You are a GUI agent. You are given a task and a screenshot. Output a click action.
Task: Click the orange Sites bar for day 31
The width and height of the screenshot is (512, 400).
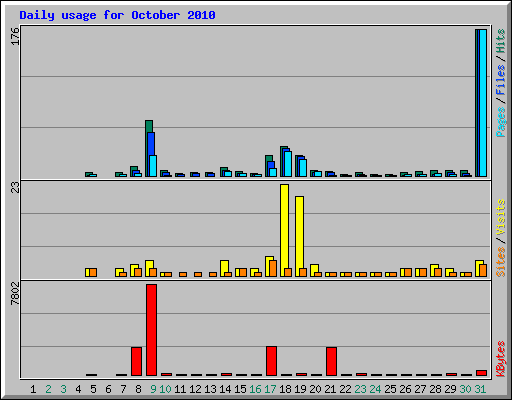coord(483,271)
